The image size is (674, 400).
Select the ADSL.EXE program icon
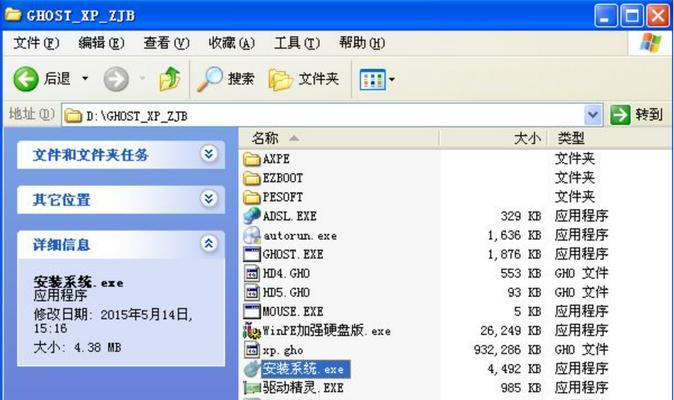coord(251,216)
